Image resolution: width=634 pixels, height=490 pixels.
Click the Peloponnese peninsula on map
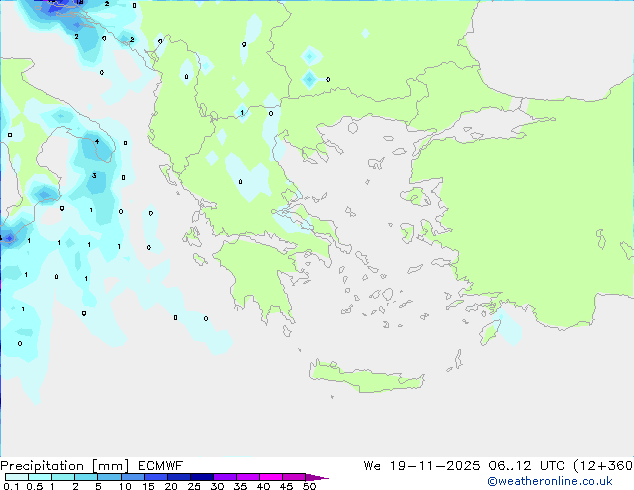click(x=259, y=273)
